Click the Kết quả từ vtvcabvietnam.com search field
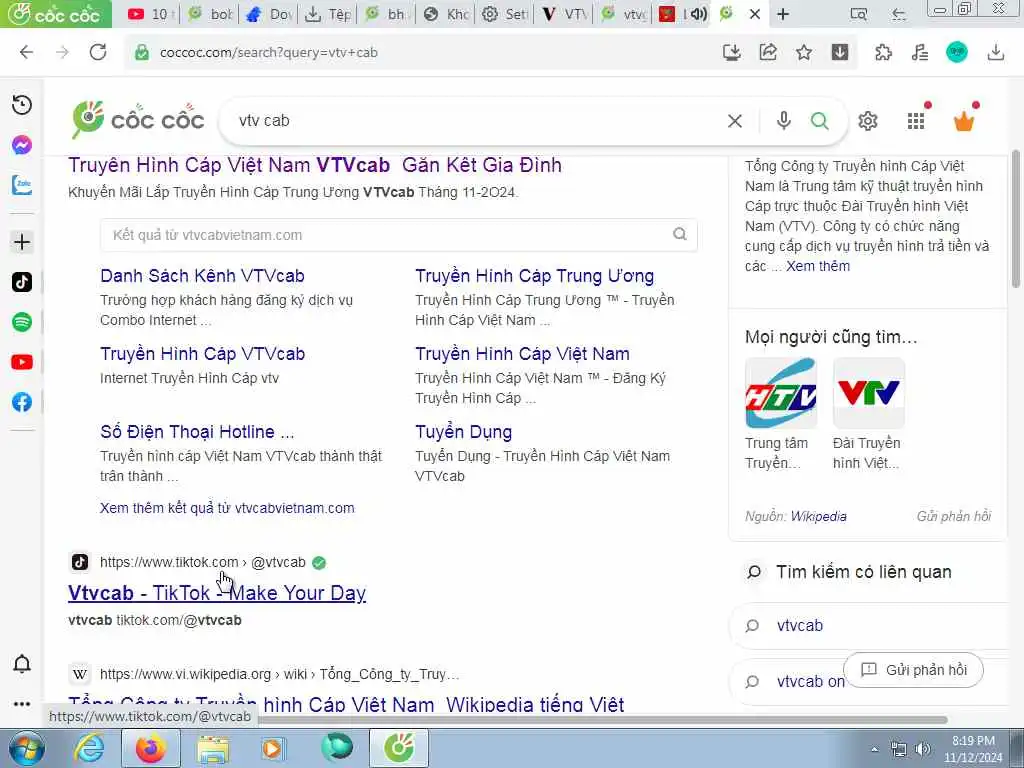 point(398,234)
